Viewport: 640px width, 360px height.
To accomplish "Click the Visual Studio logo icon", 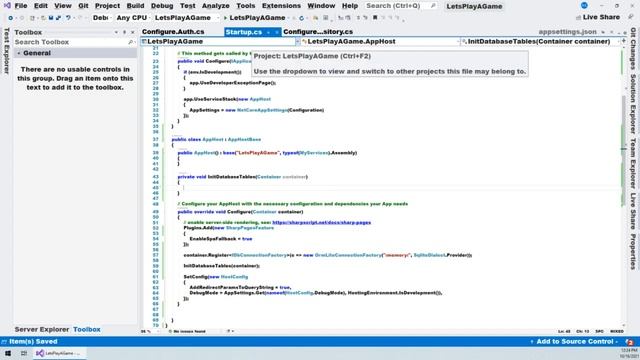I will [x=7, y=6].
